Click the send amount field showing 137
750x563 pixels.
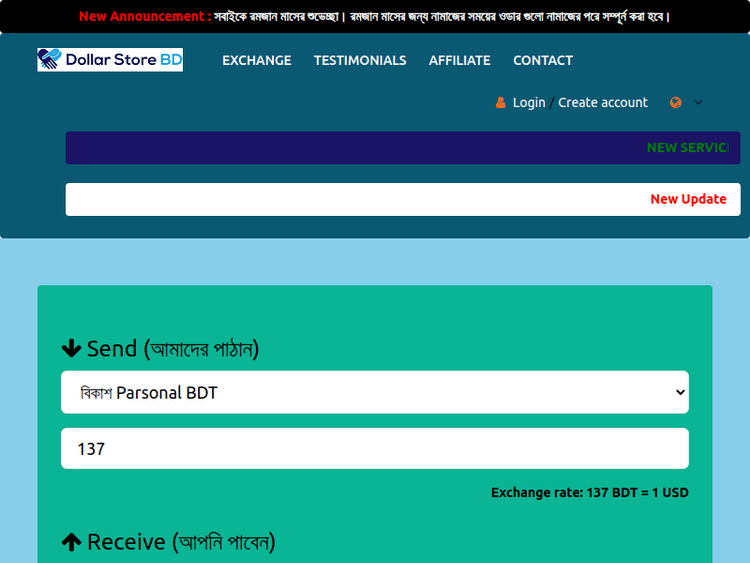pyautogui.click(x=375, y=449)
